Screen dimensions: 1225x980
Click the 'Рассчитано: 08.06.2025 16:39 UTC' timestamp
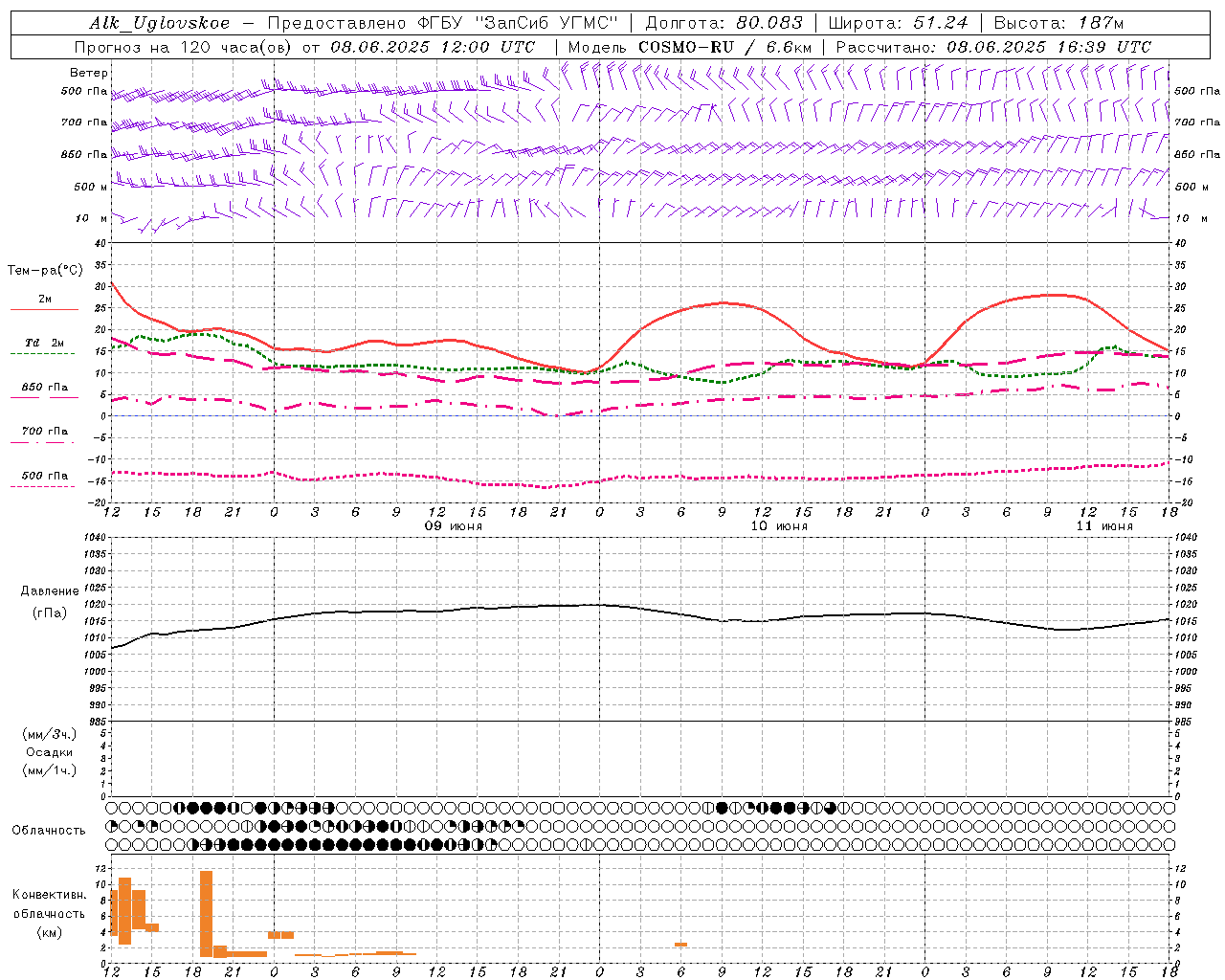coord(993,46)
